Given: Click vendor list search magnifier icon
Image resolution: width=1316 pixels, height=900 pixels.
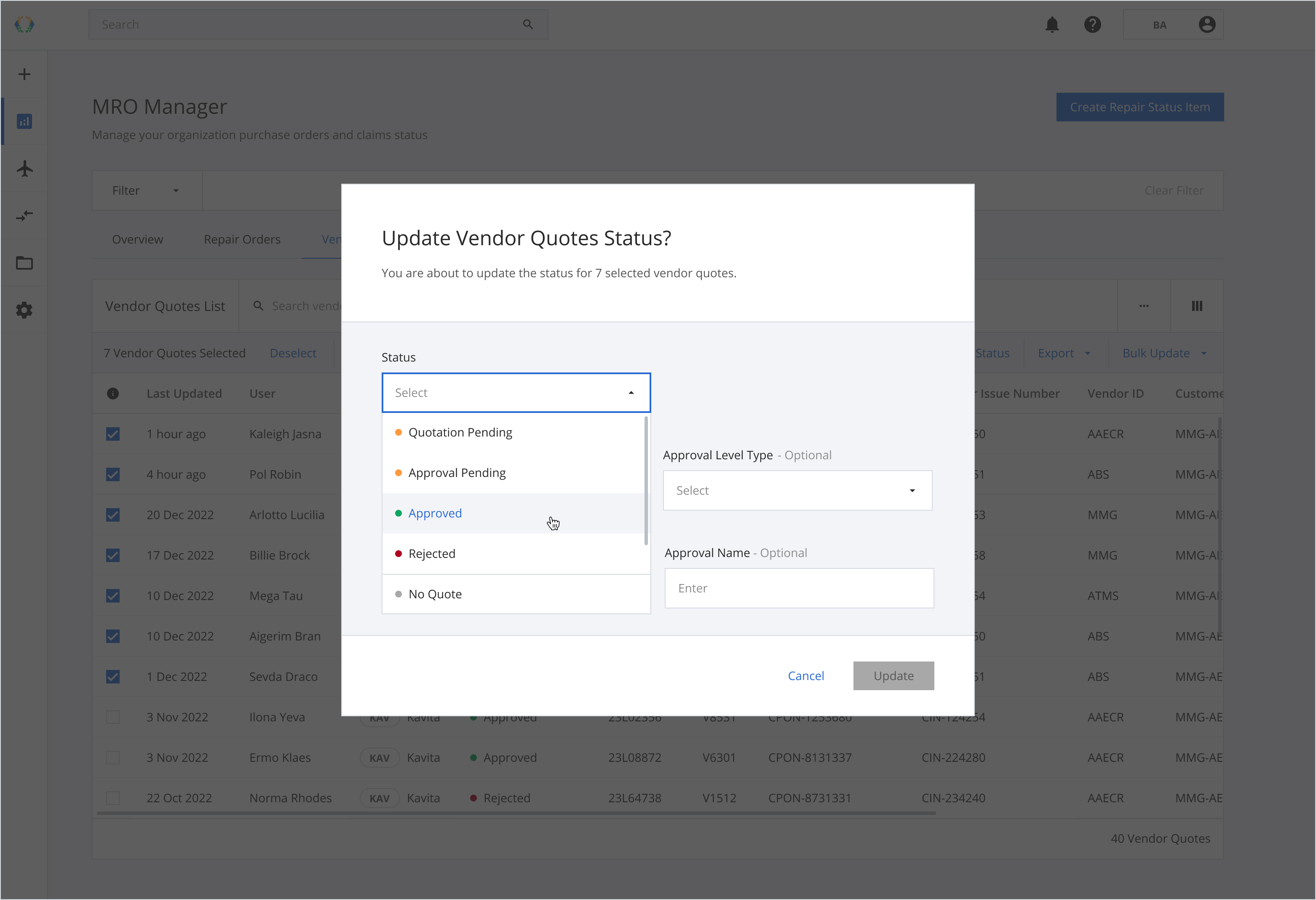Looking at the screenshot, I should point(258,306).
